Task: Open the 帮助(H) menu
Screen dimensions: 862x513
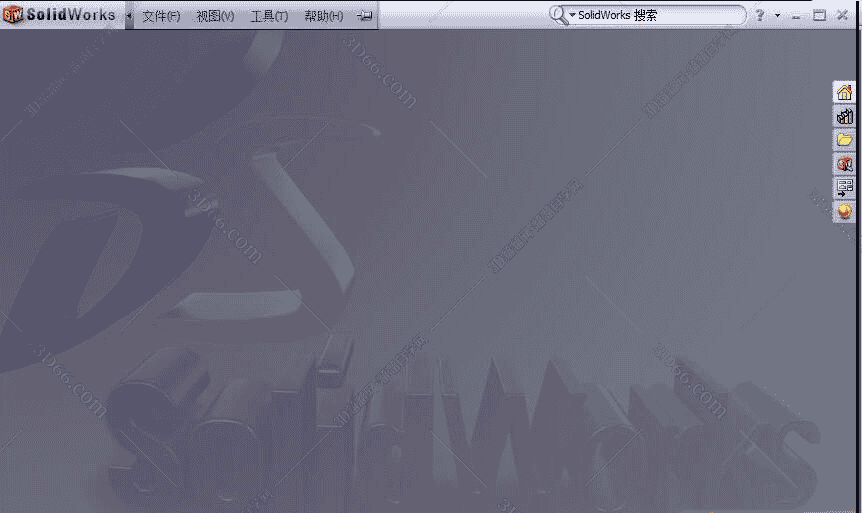Action: click(x=323, y=16)
